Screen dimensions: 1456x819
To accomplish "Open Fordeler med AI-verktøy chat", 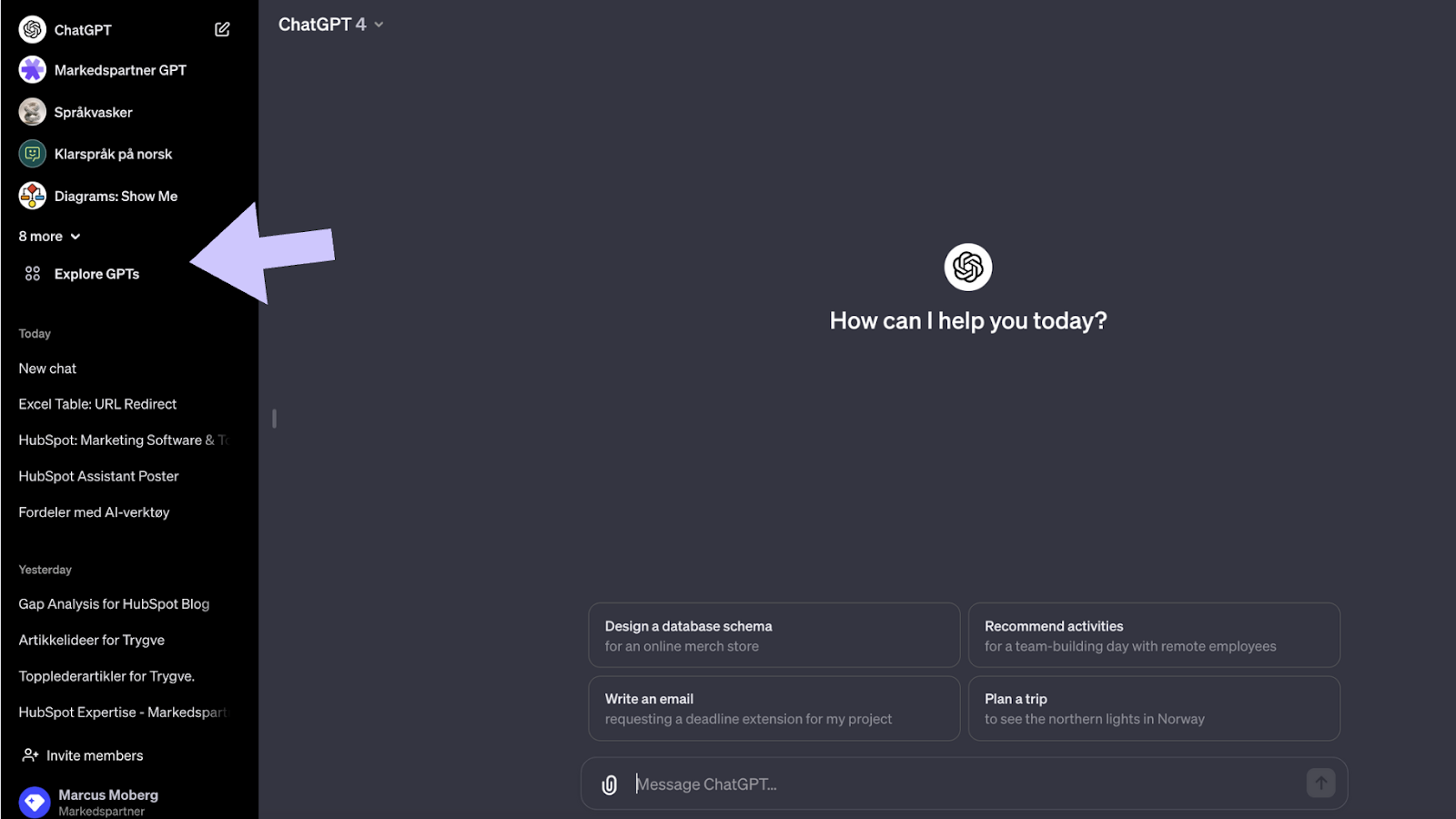I will [x=94, y=512].
